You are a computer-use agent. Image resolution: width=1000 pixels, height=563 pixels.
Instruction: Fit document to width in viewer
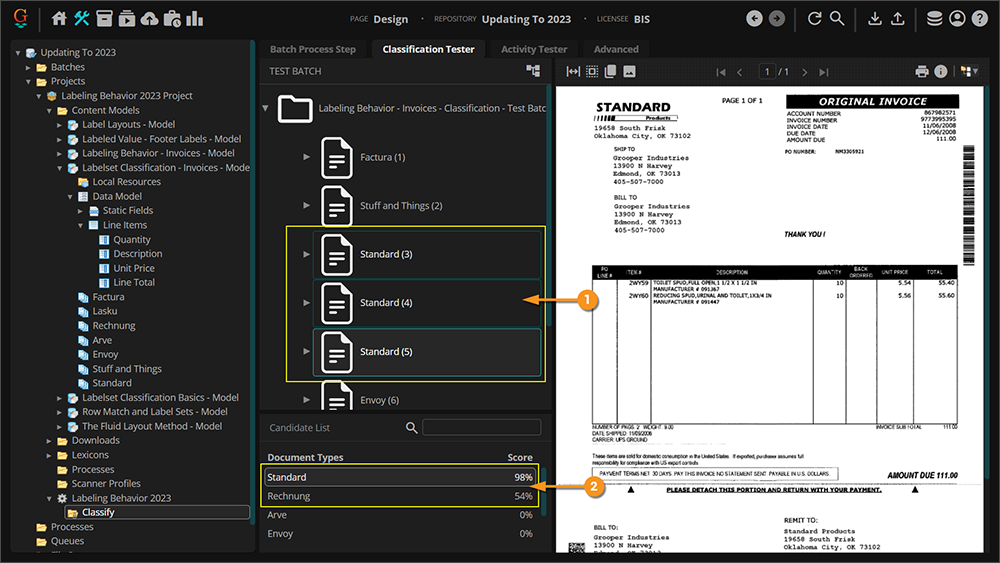pos(573,72)
